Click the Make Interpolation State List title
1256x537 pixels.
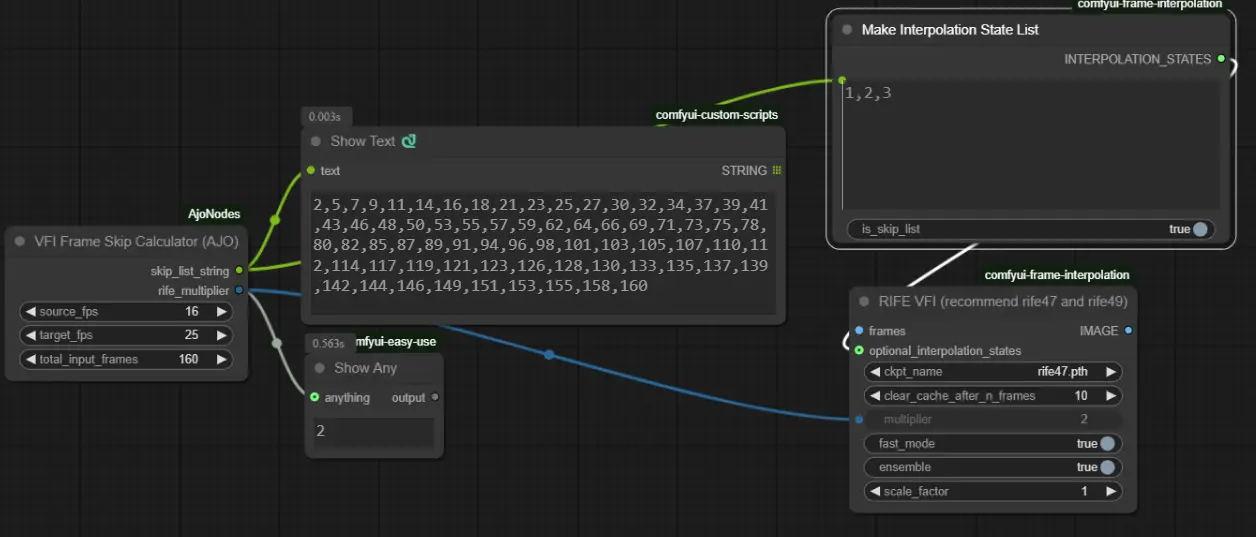pyautogui.click(x=950, y=30)
